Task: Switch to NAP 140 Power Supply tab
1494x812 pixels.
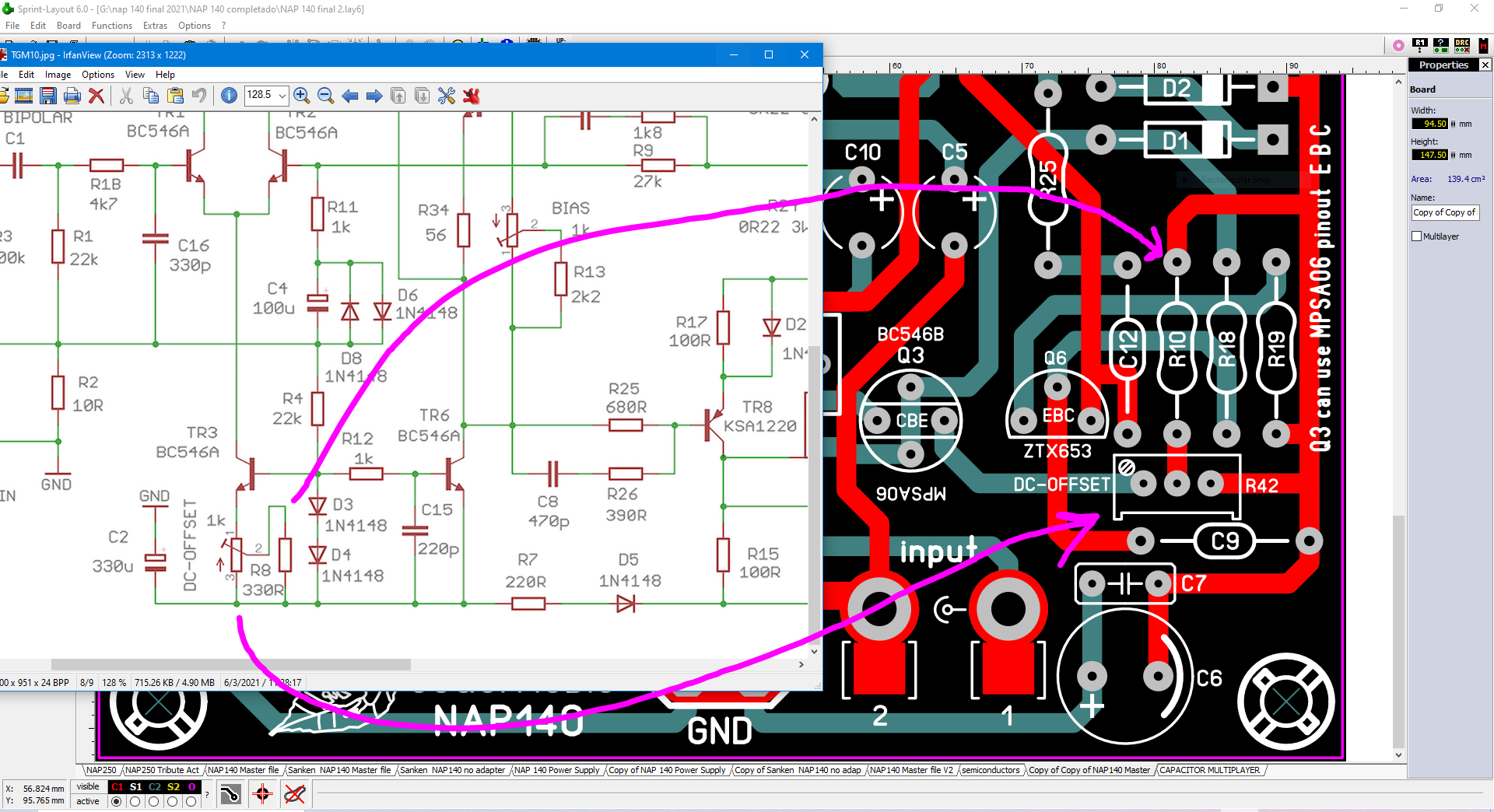Action: point(557,770)
